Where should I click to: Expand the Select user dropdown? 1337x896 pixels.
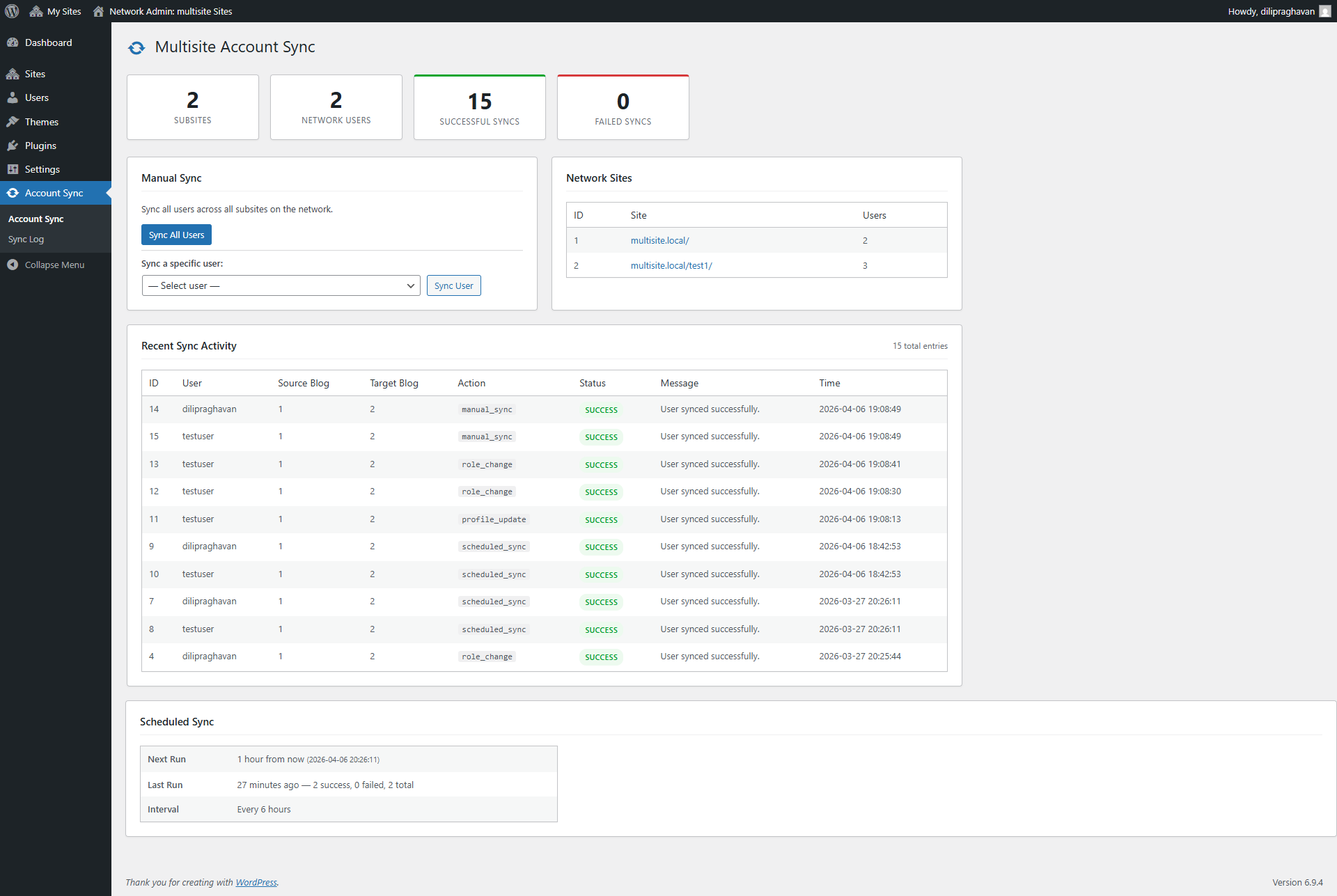(281, 285)
